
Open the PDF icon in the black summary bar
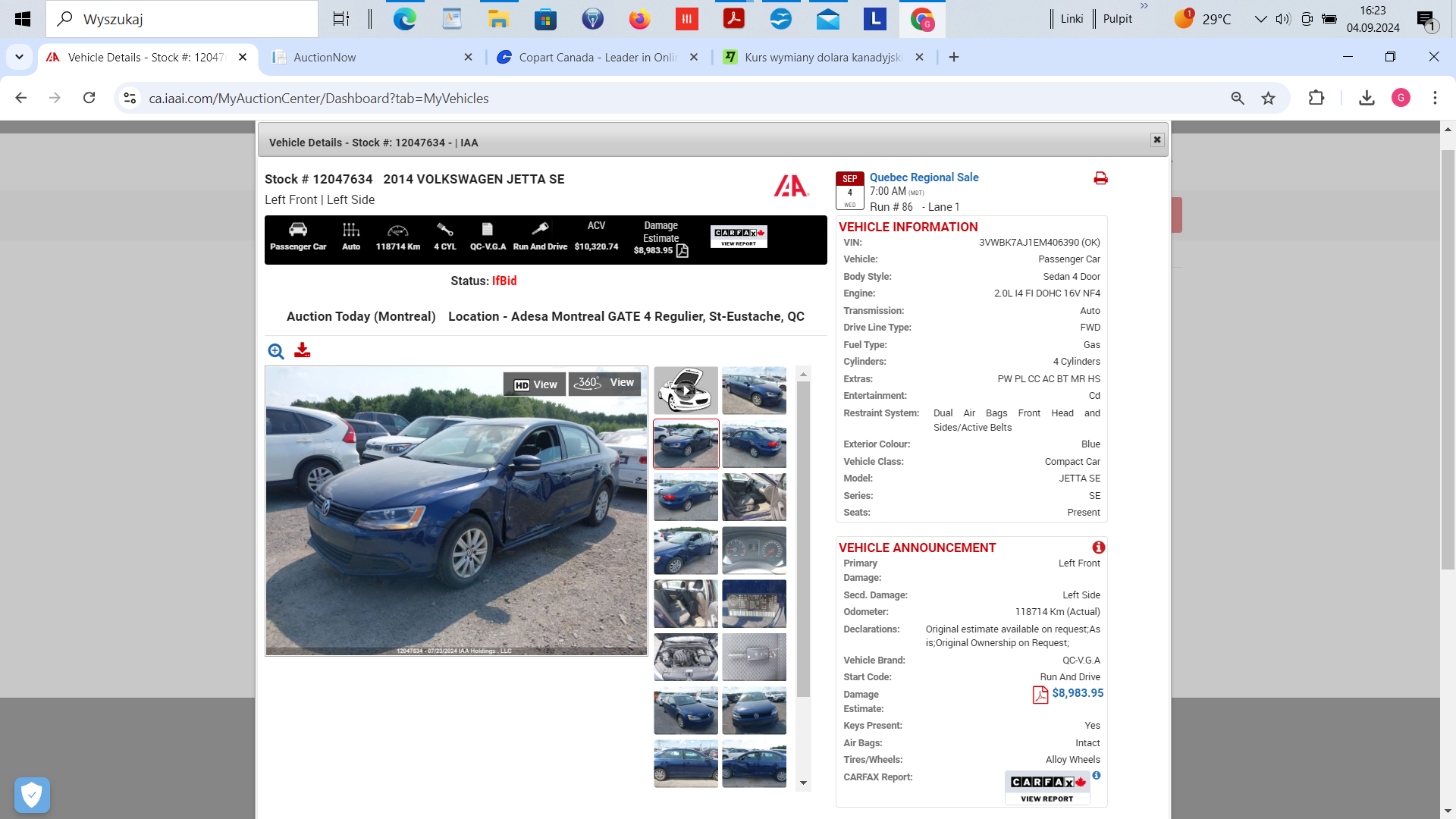click(x=682, y=251)
